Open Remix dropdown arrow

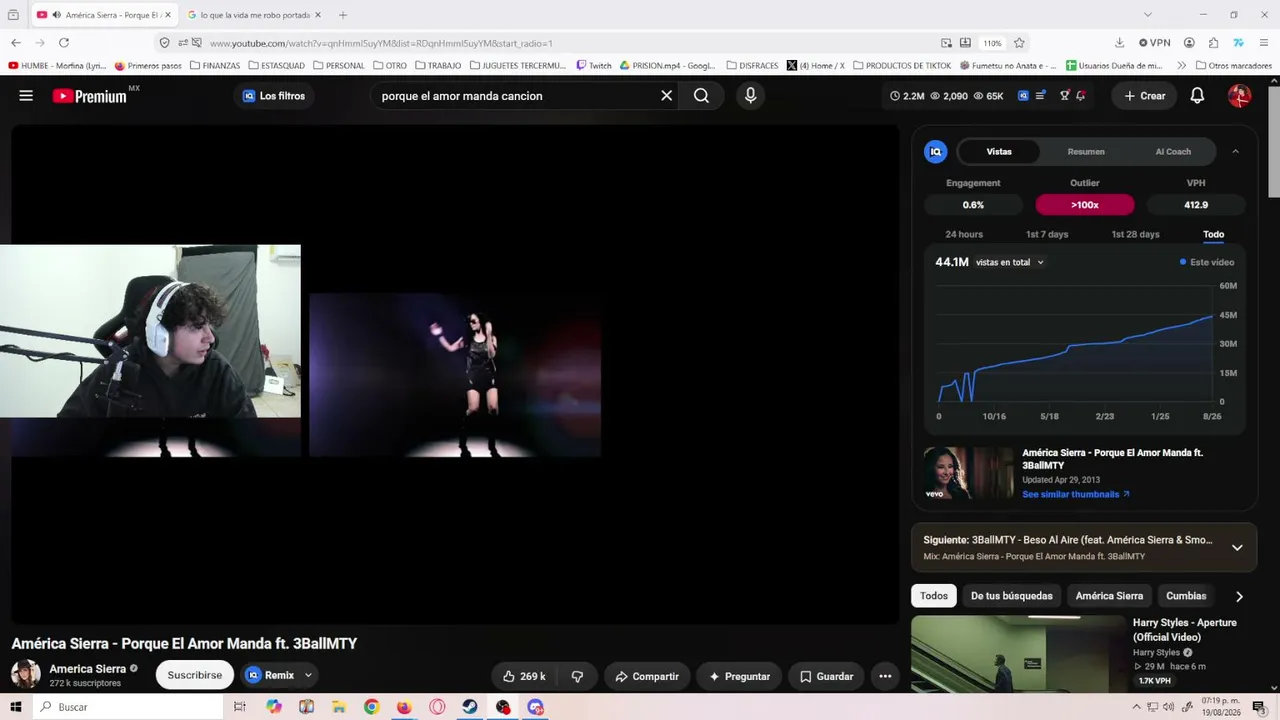click(x=308, y=675)
